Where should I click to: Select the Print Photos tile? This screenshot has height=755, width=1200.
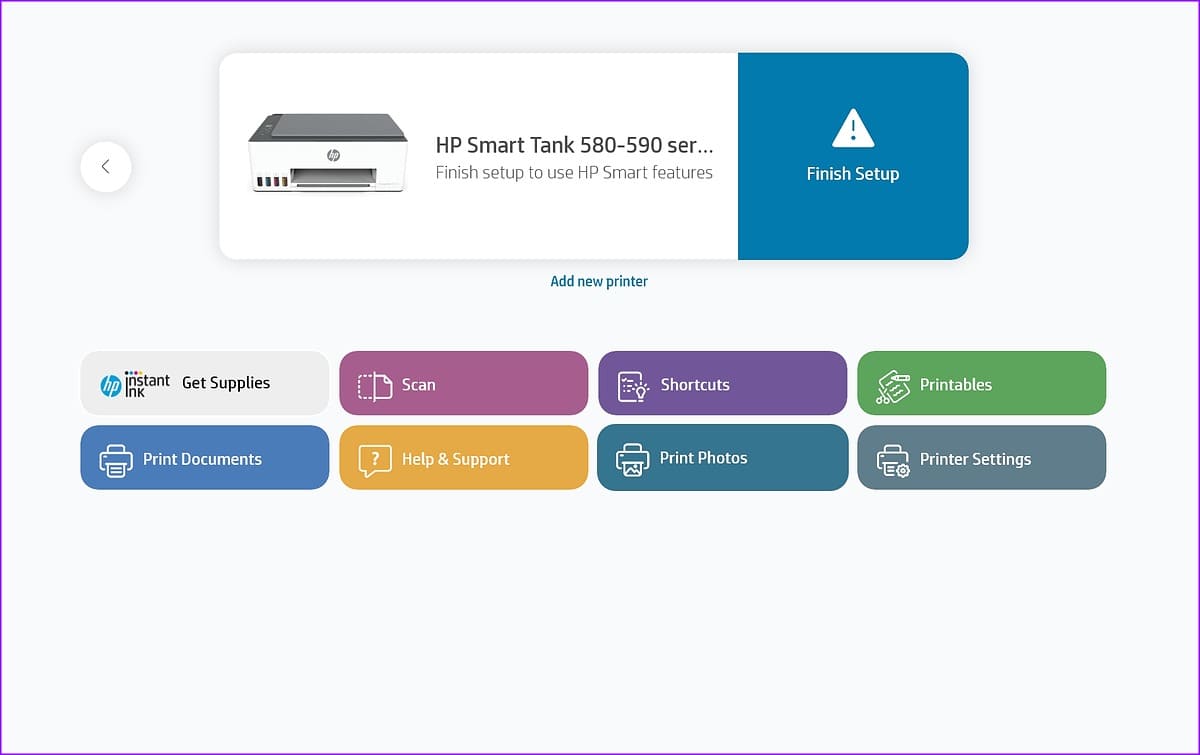(x=723, y=458)
